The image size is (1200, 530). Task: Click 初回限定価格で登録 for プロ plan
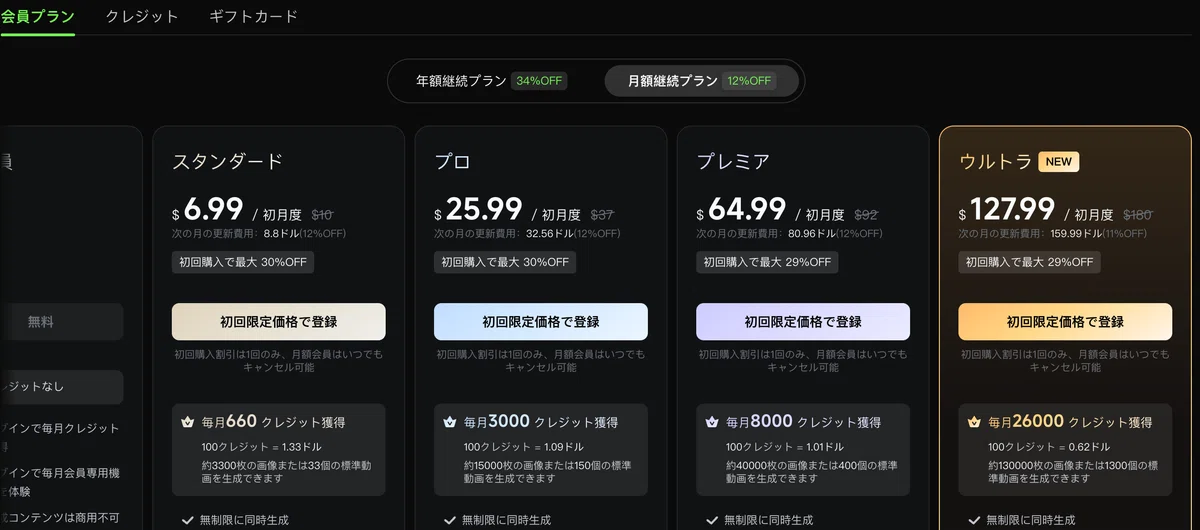(x=541, y=322)
